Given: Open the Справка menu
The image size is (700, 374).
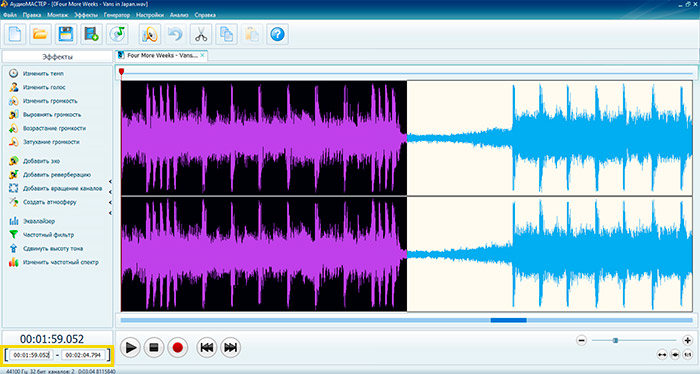Looking at the screenshot, I should click(x=205, y=15).
